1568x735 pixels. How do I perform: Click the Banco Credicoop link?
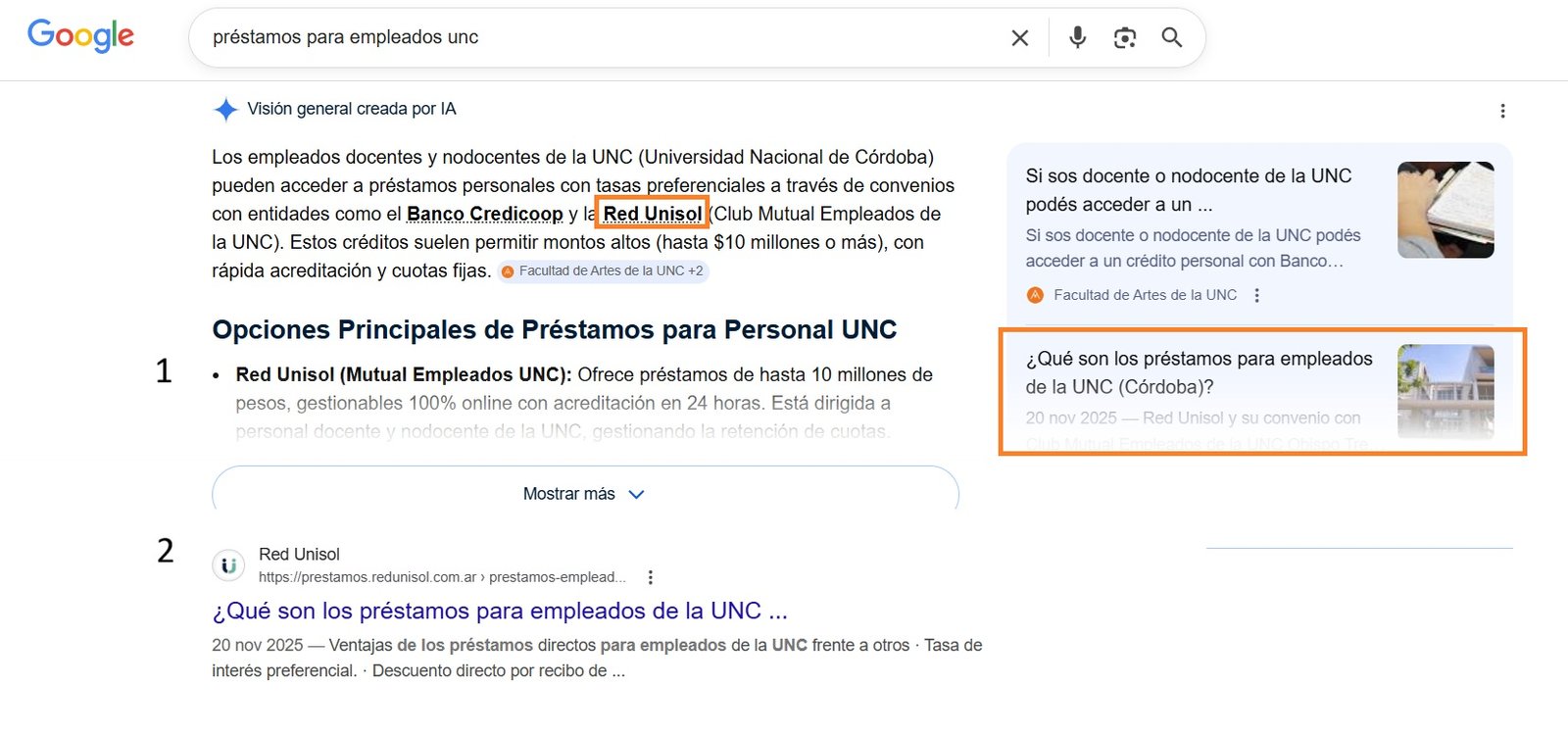[484, 214]
